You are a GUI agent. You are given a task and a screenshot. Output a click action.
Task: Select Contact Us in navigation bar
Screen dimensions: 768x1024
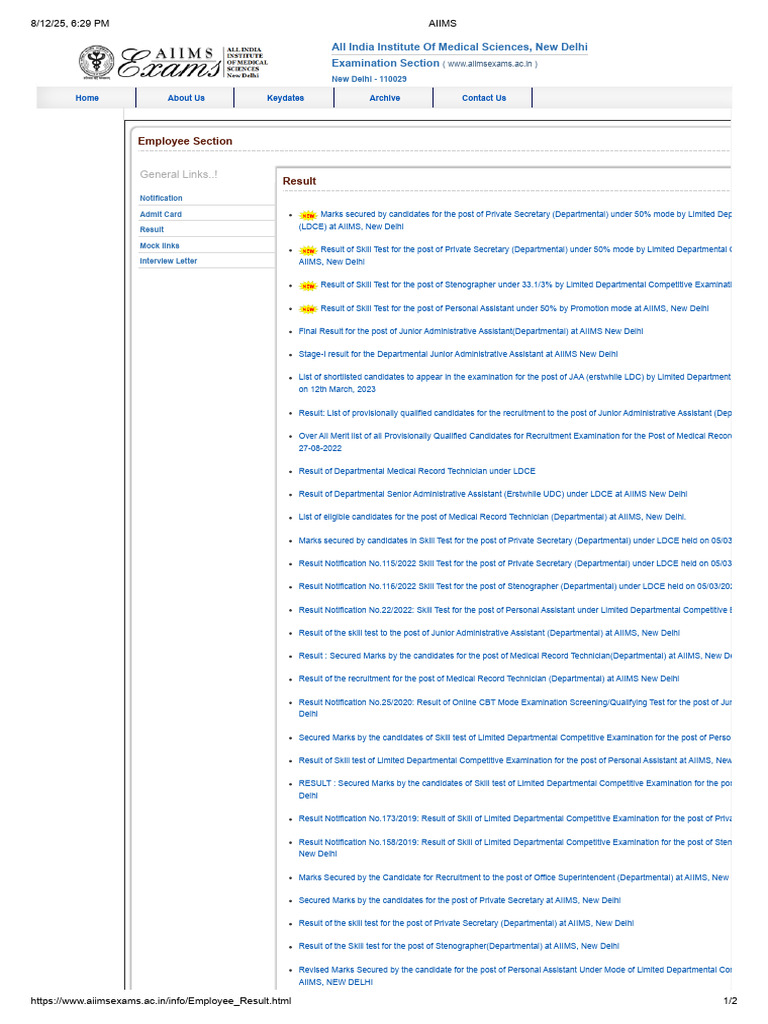(x=484, y=98)
